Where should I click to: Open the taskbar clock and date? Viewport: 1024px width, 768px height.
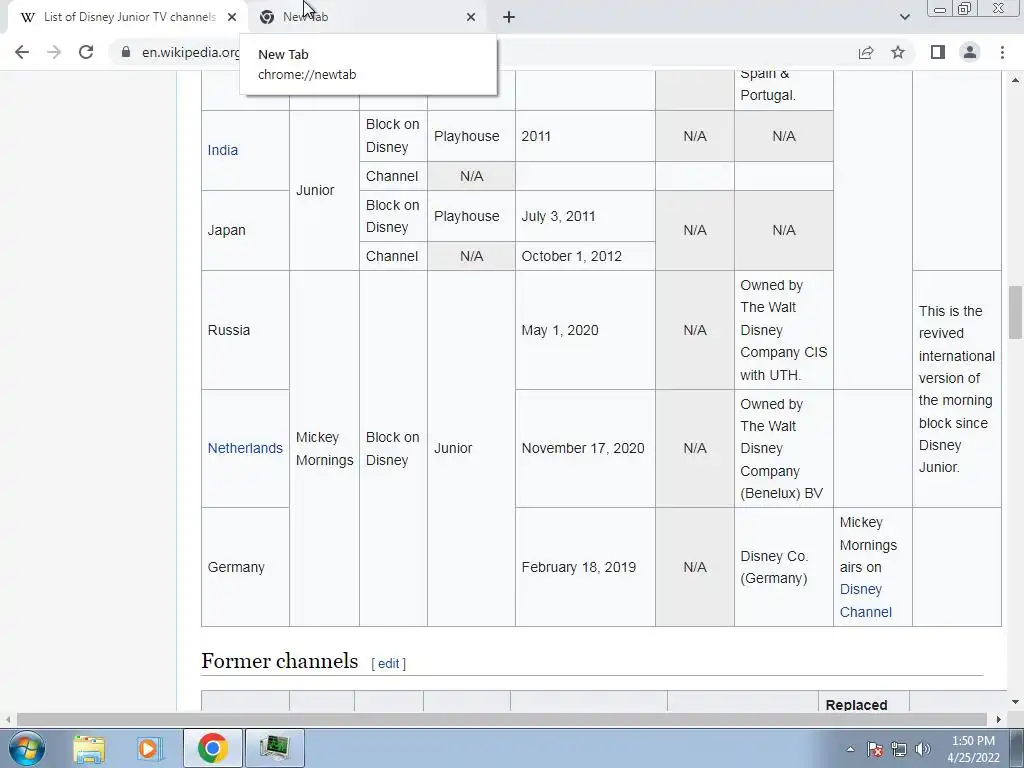click(x=973, y=749)
